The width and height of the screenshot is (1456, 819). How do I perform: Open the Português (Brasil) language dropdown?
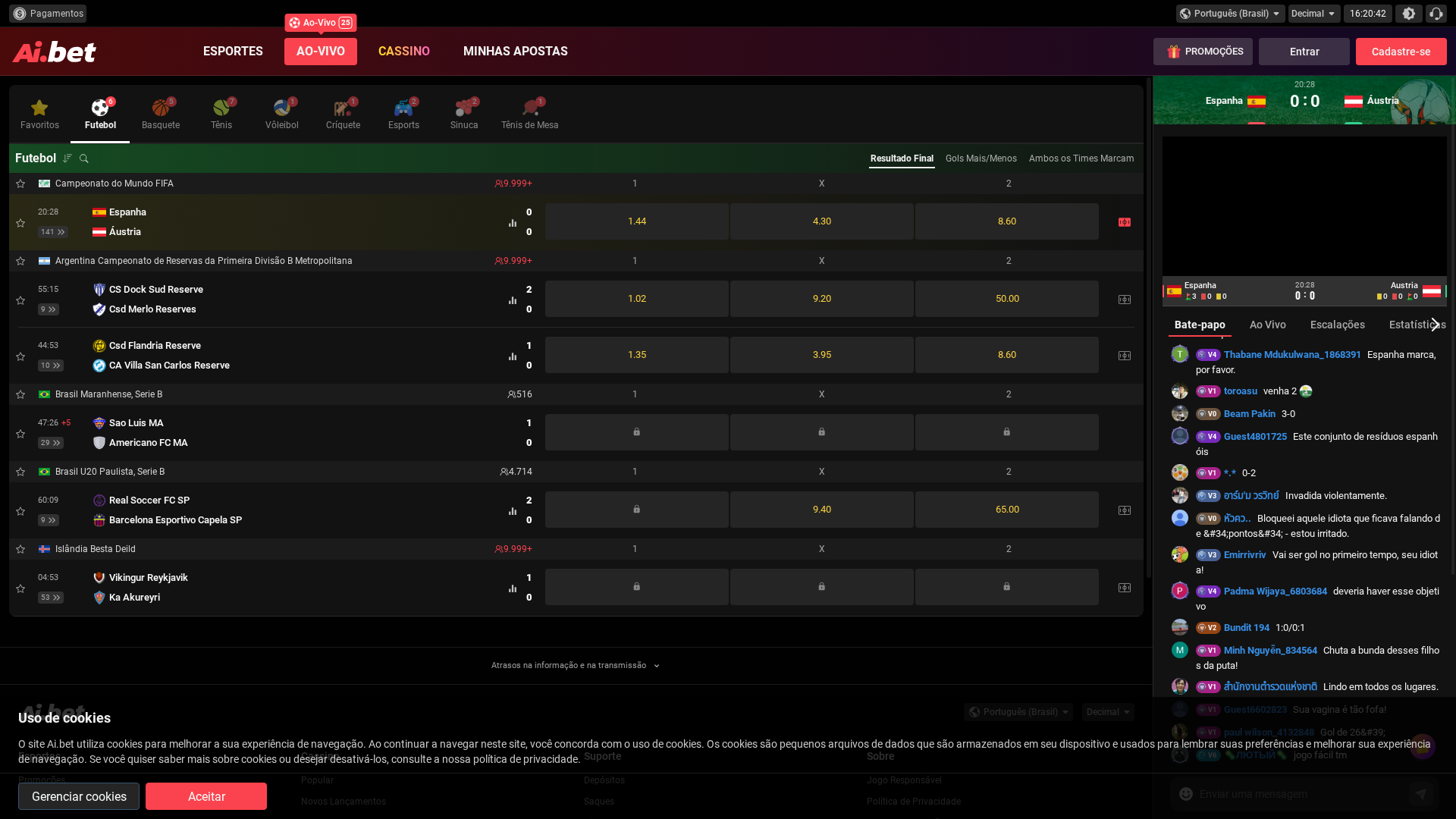1231,14
